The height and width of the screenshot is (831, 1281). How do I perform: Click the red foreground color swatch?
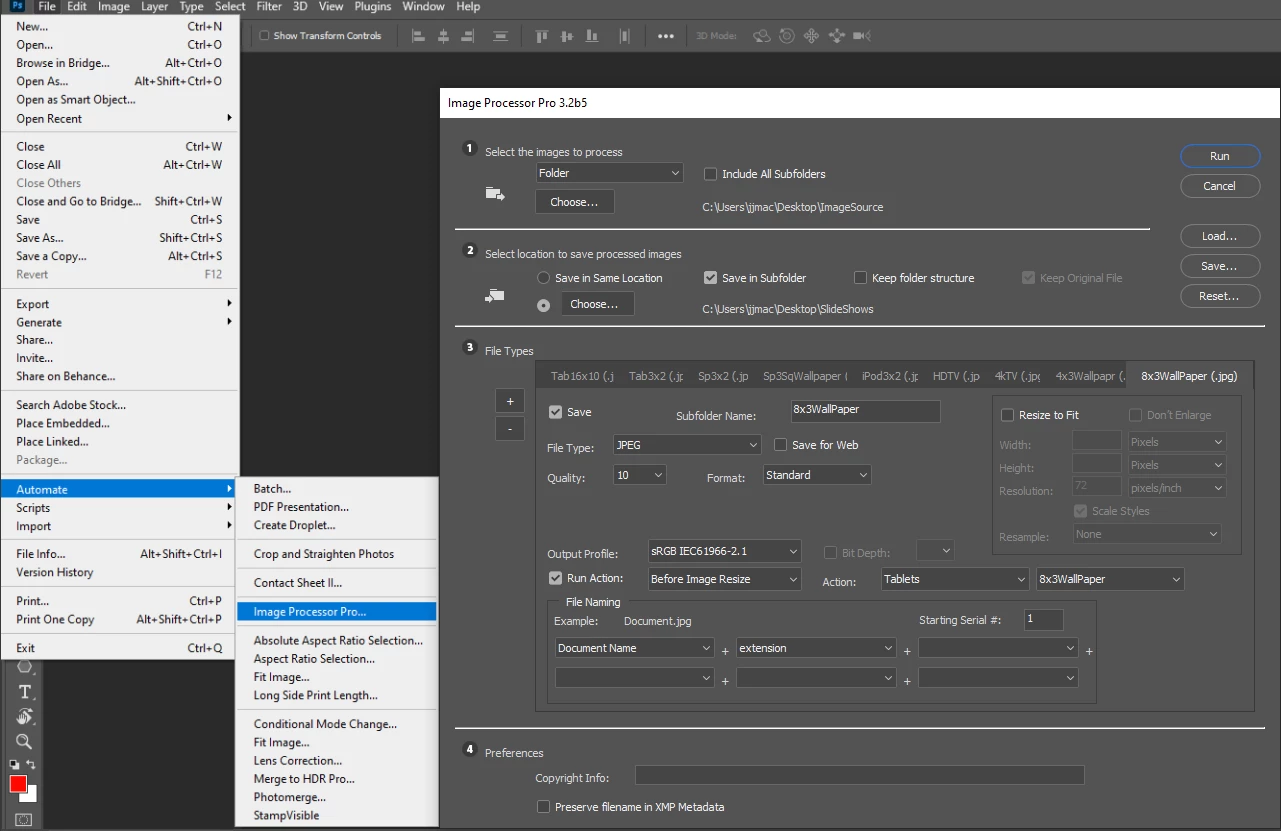click(18, 783)
